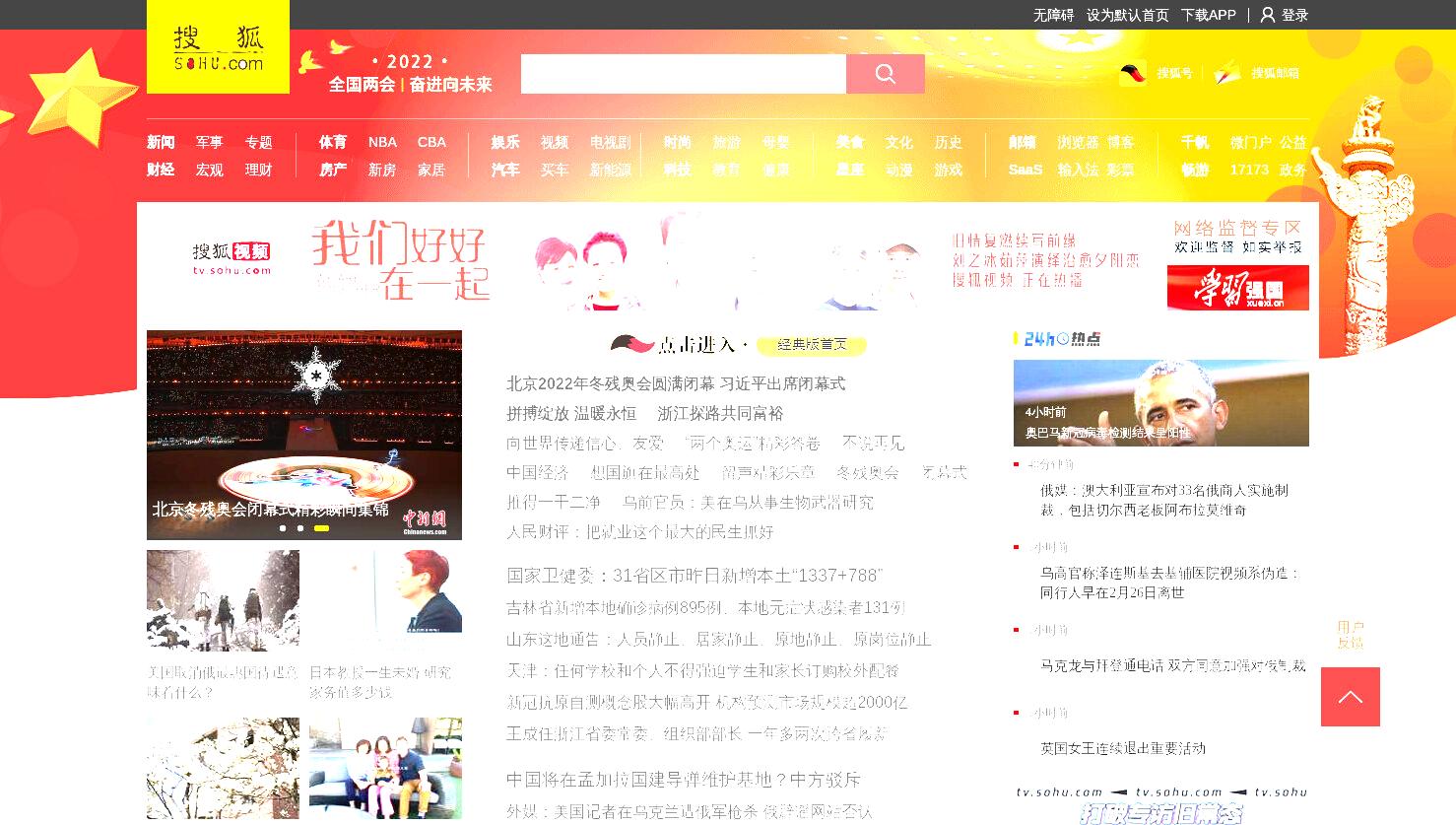Open hot item 英国女王连续退出重要活动
This screenshot has height=825, width=1456.
pos(1123,748)
